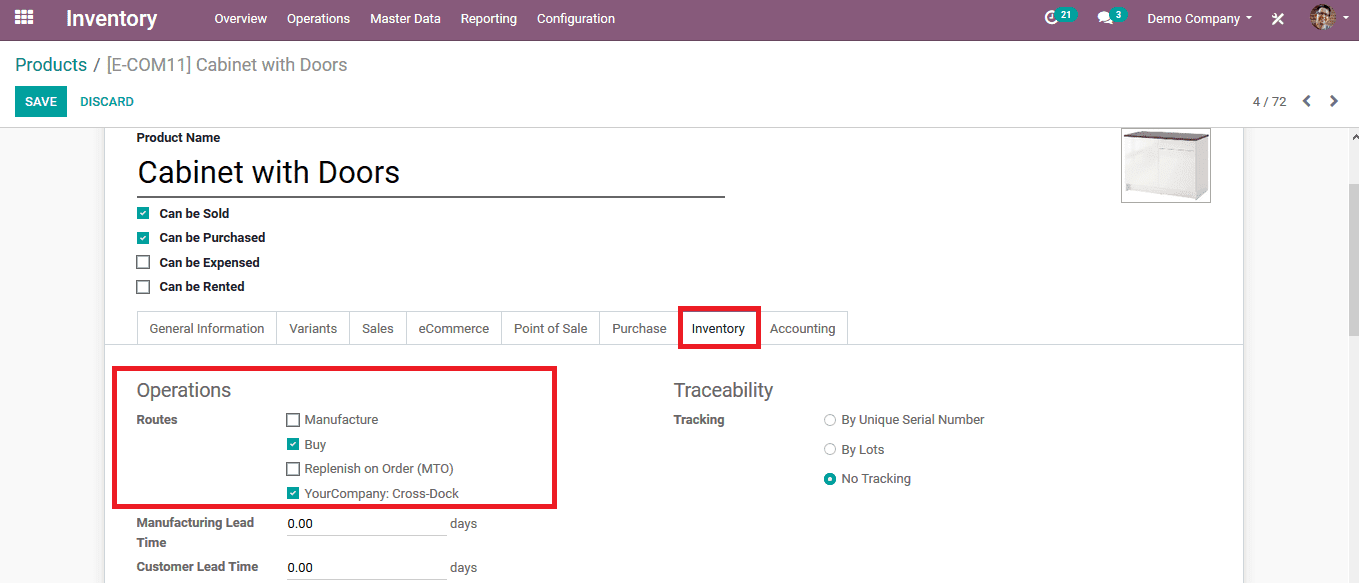Enable the Can be Rented checkbox

143,287
